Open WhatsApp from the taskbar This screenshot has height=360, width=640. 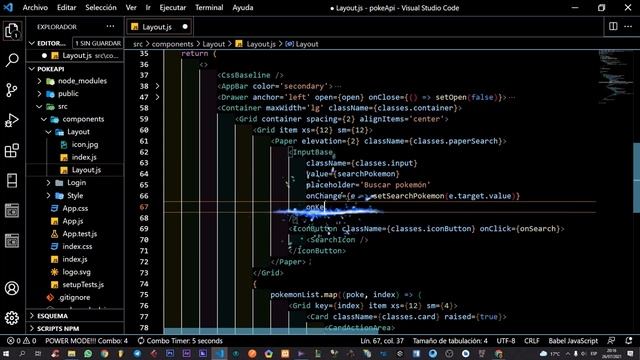(88, 353)
